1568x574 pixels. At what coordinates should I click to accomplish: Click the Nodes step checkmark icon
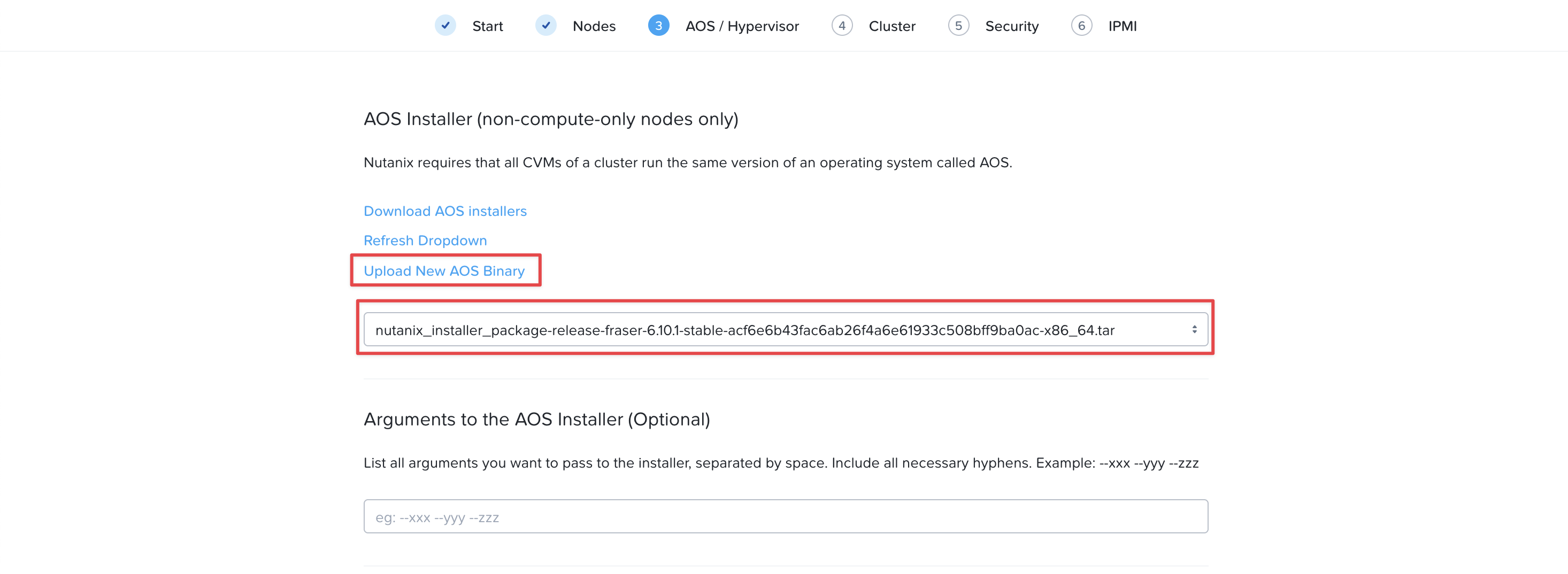(546, 26)
